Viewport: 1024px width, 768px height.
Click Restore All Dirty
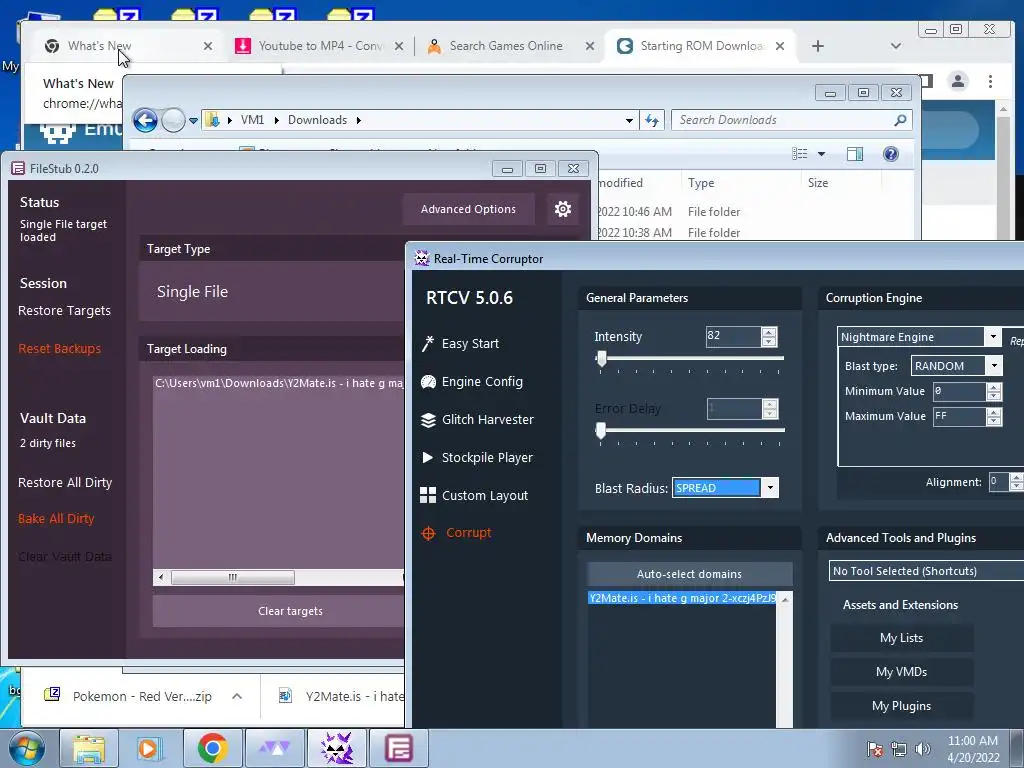(x=65, y=483)
